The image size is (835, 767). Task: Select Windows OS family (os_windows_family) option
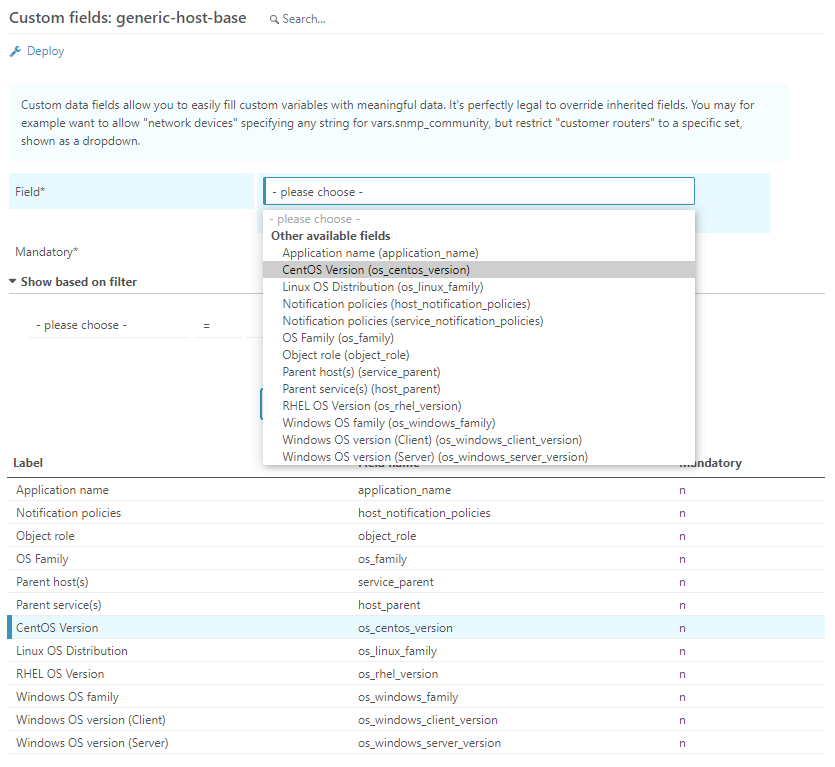click(386, 422)
